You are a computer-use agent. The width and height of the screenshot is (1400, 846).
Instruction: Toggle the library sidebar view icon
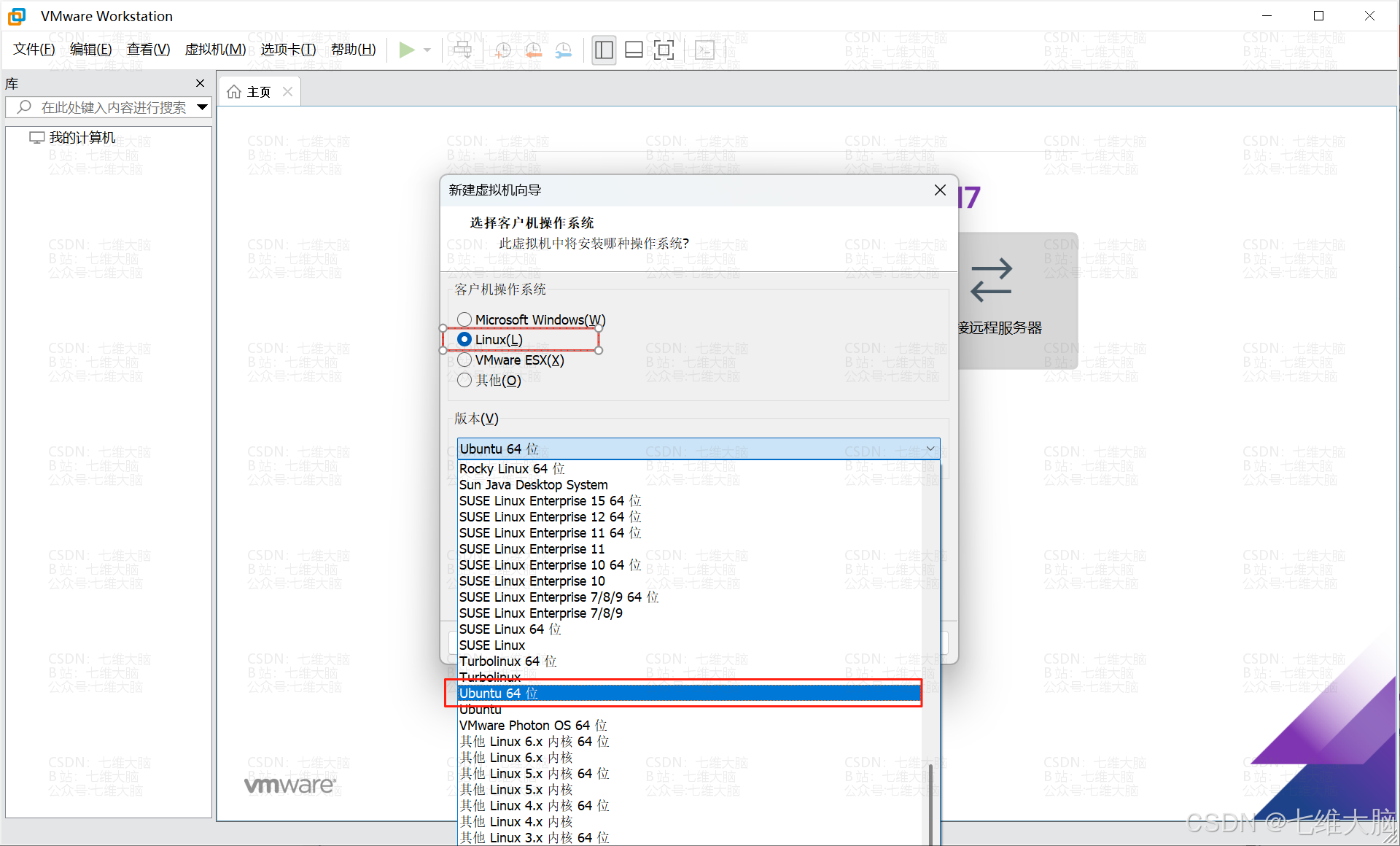click(604, 50)
